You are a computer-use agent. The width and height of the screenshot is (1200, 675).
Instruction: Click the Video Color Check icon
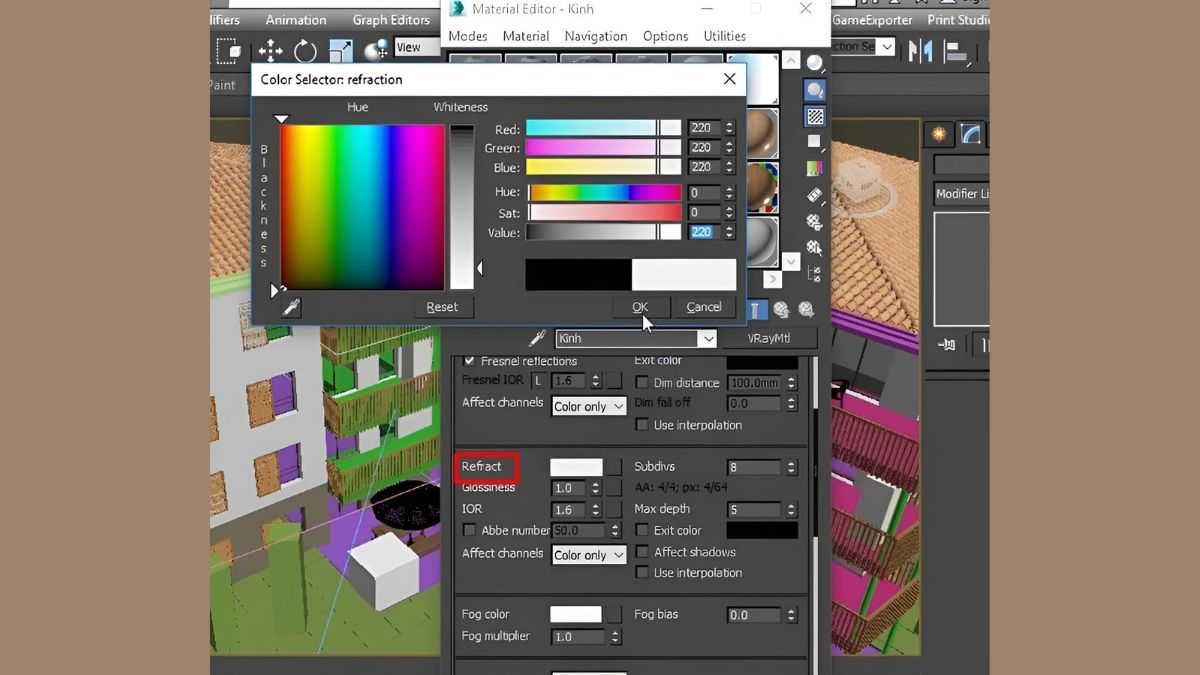815,169
